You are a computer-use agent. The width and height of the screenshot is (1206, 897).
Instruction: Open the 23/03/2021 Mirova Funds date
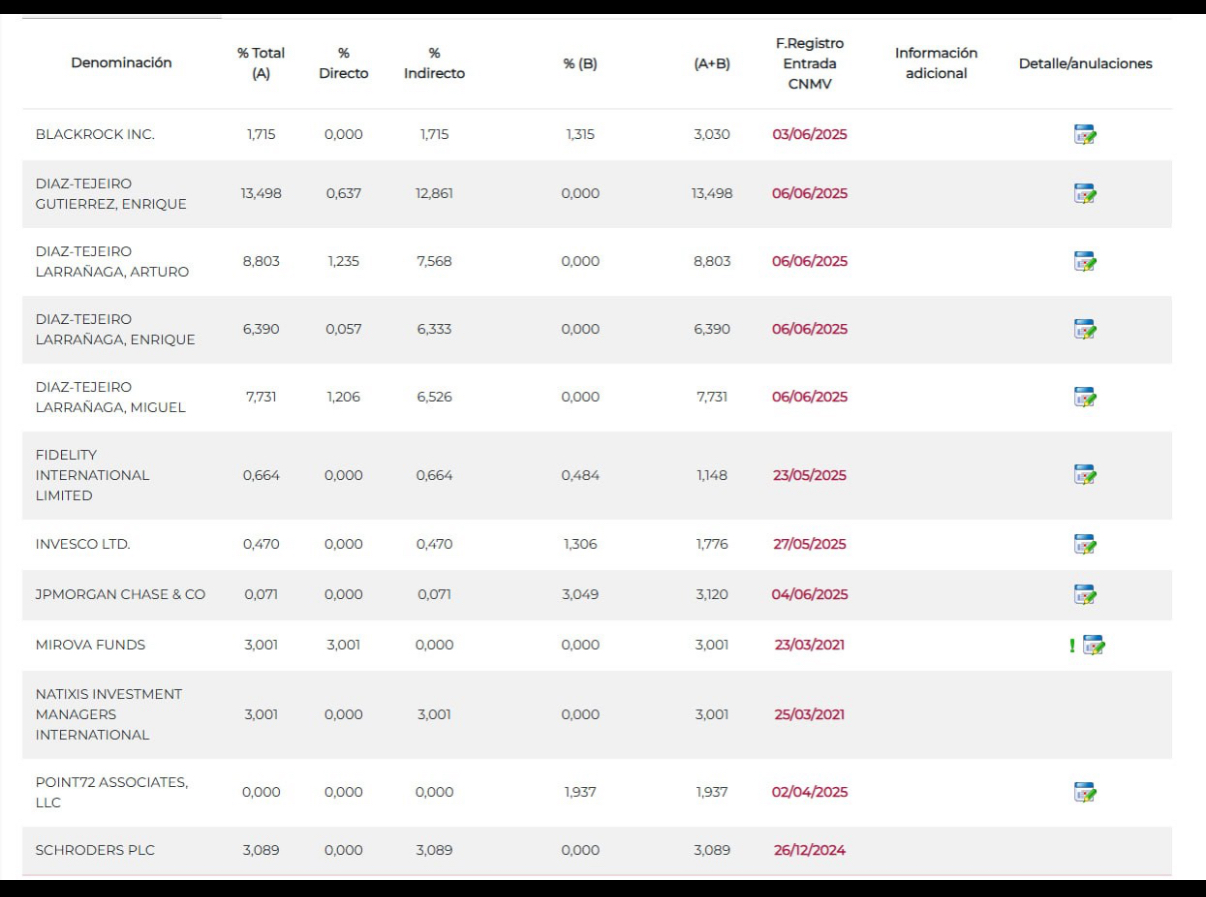(809, 645)
